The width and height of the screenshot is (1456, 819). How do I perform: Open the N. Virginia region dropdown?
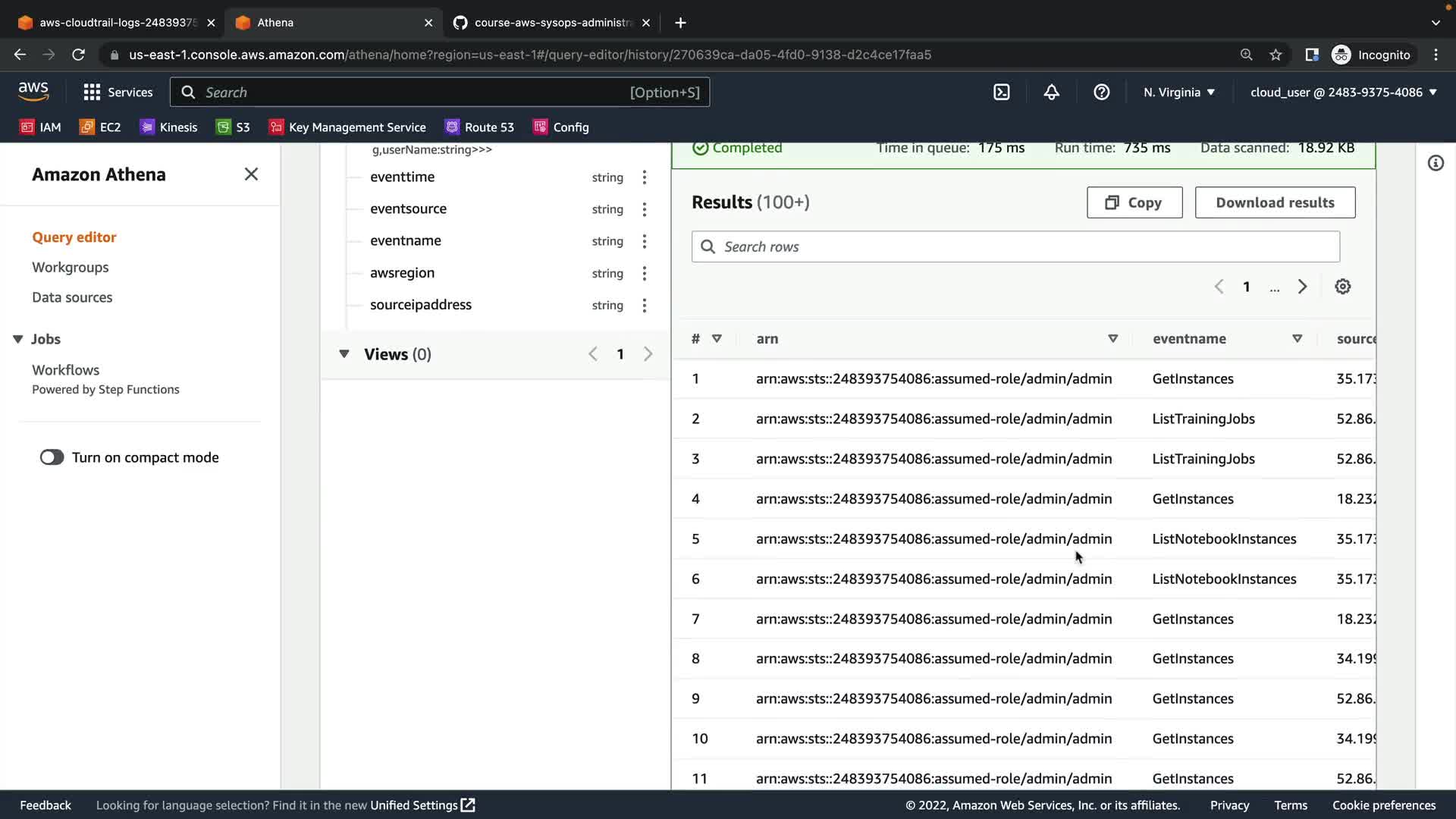(1178, 93)
